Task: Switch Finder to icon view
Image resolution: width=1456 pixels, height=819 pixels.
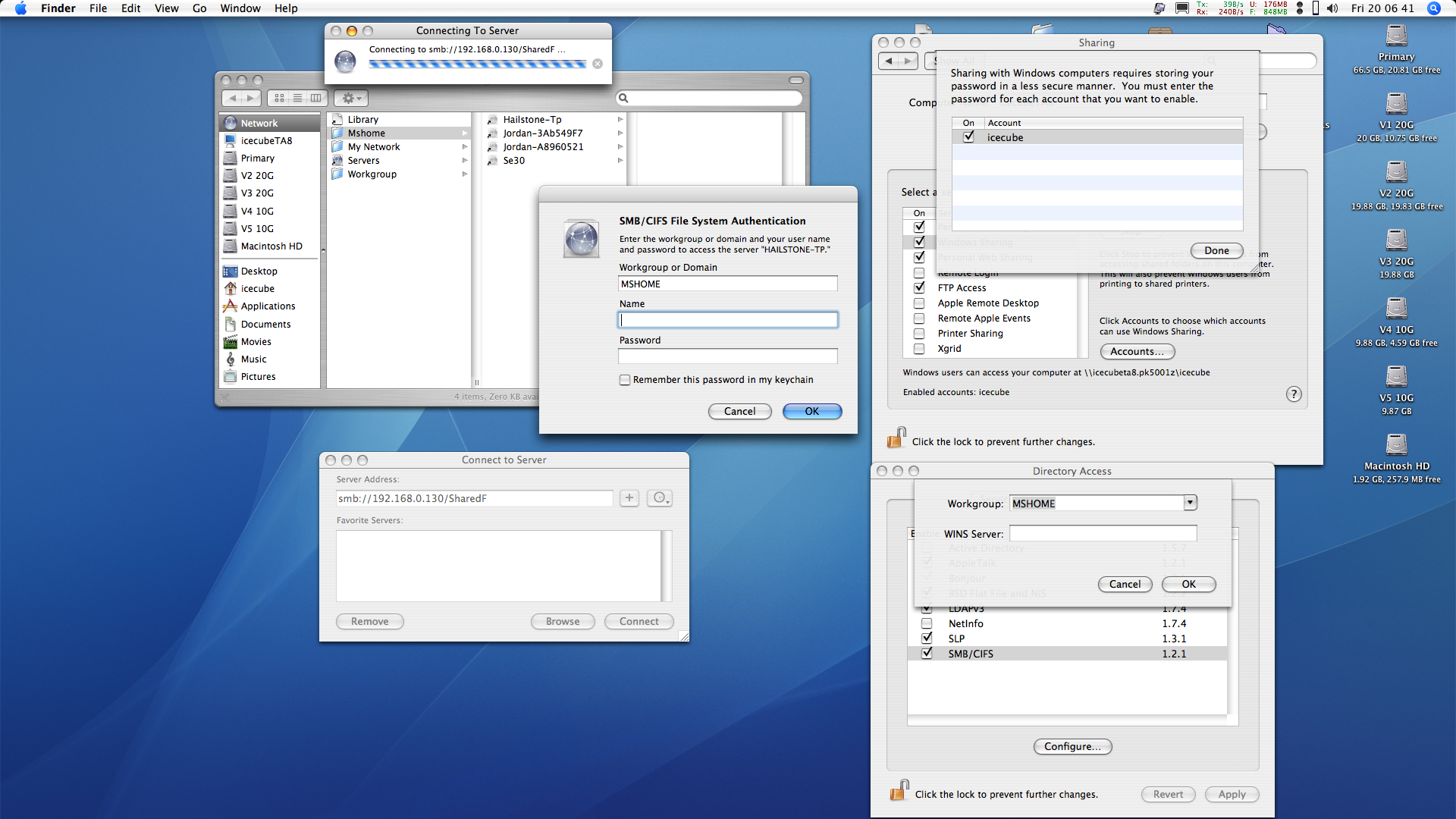Action: (x=279, y=98)
